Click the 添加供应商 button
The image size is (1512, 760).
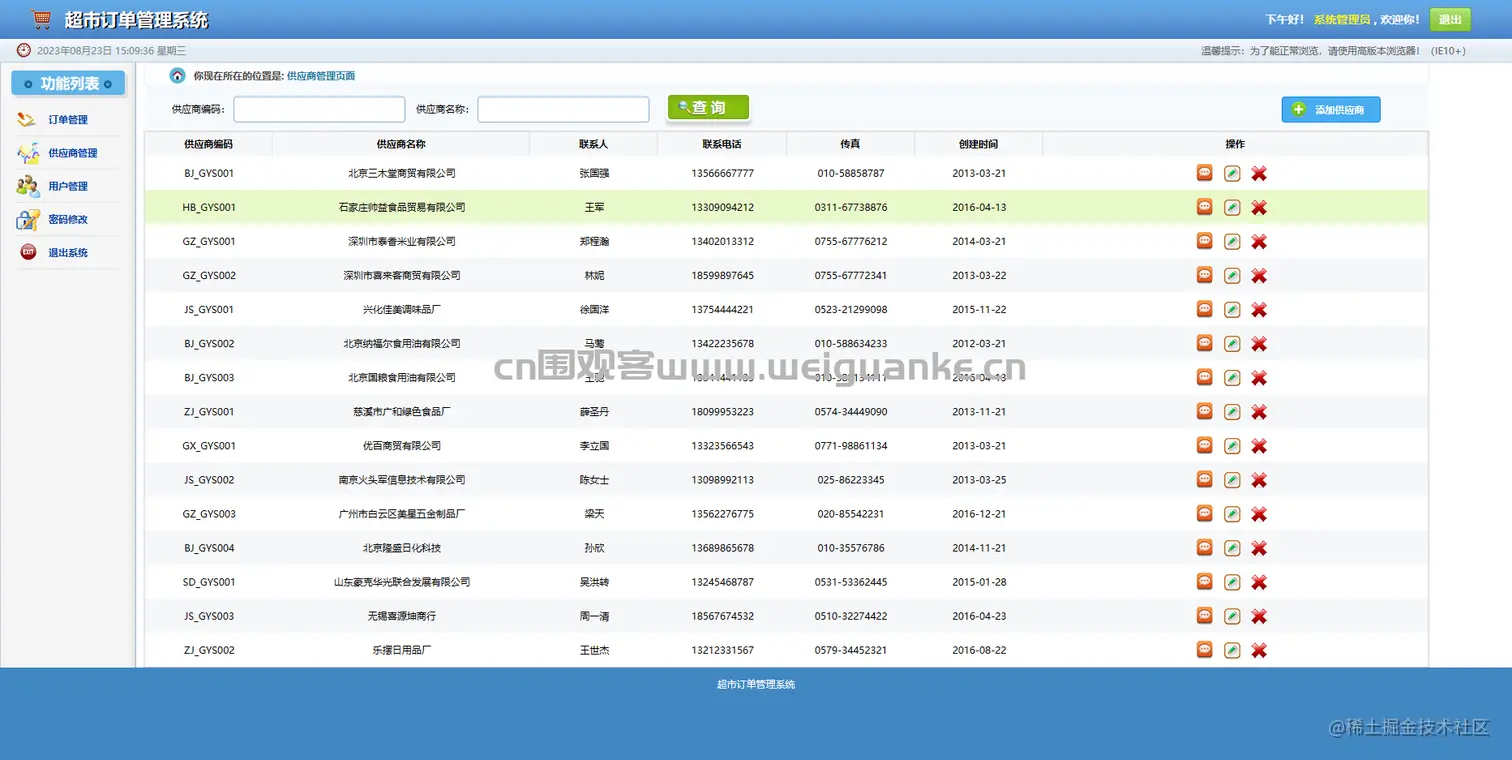1331,109
